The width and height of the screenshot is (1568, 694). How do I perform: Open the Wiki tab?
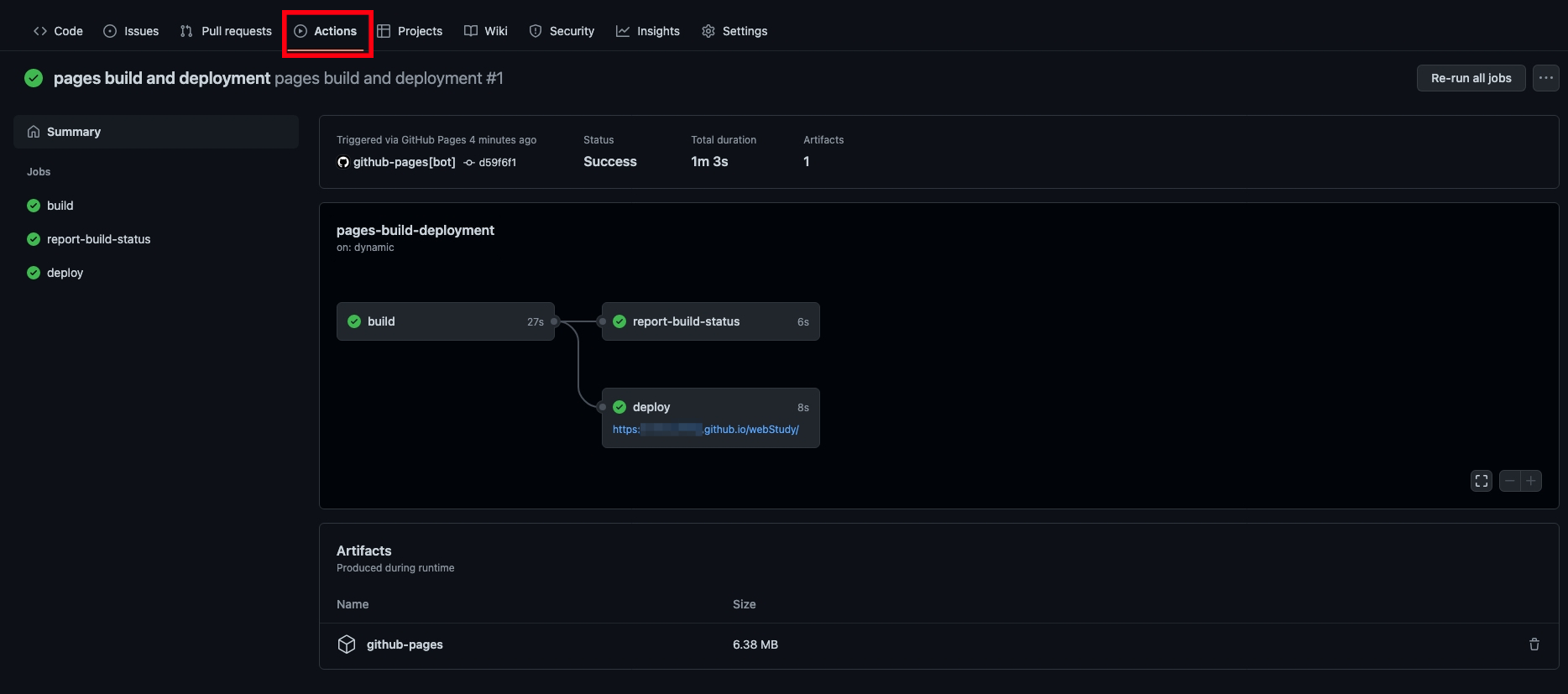(x=486, y=31)
